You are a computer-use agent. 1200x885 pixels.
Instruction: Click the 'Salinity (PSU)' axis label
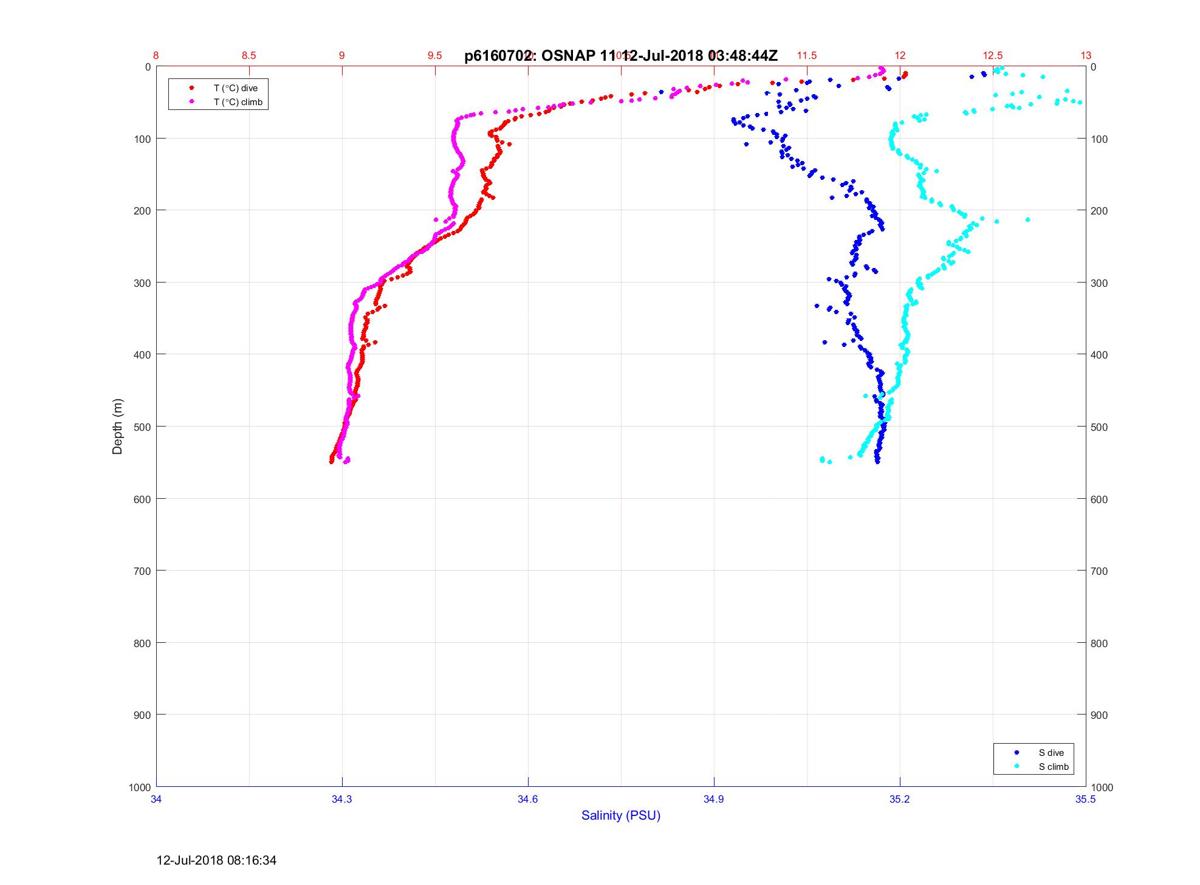tap(621, 816)
